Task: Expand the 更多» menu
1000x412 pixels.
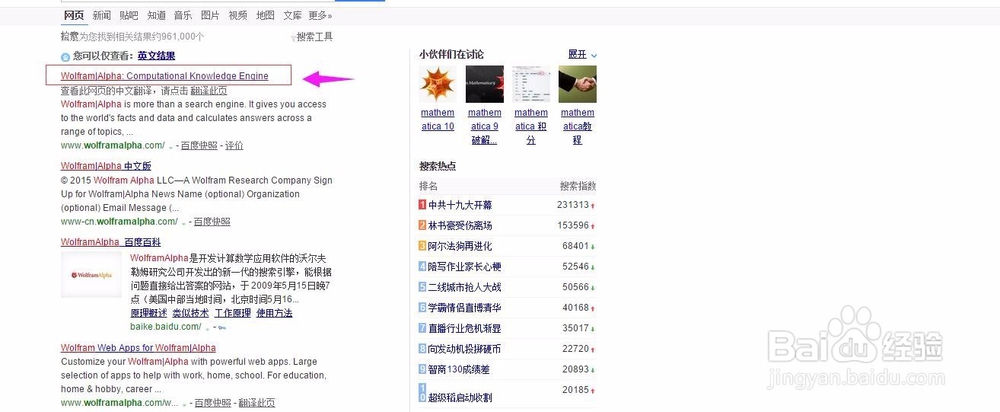Action: coord(320,15)
